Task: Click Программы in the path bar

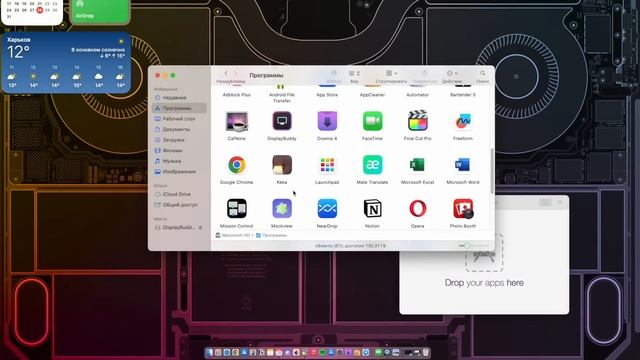Action: (271, 236)
